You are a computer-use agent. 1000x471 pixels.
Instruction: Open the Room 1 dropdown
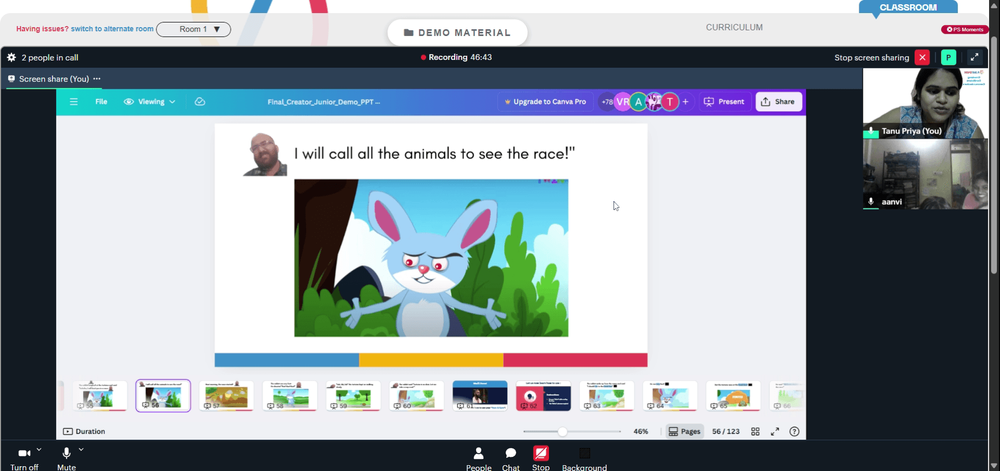coord(193,29)
